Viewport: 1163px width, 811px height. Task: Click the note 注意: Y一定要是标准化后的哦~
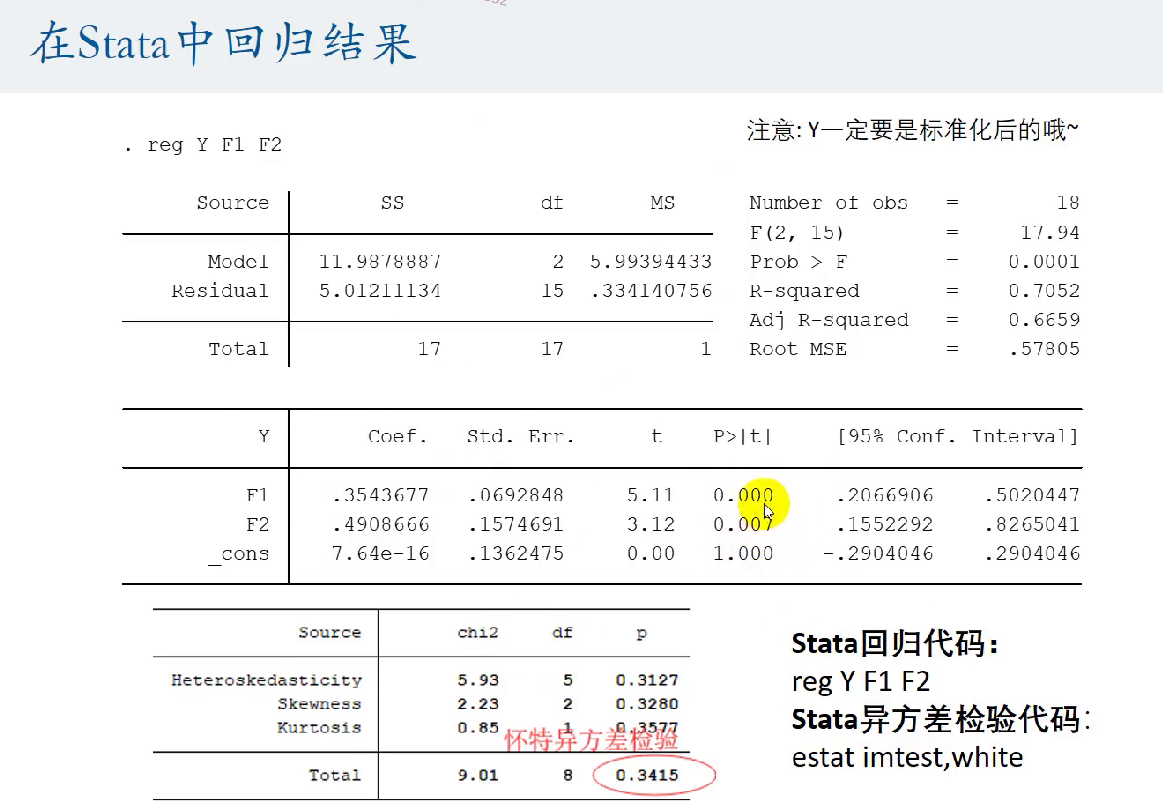point(912,130)
